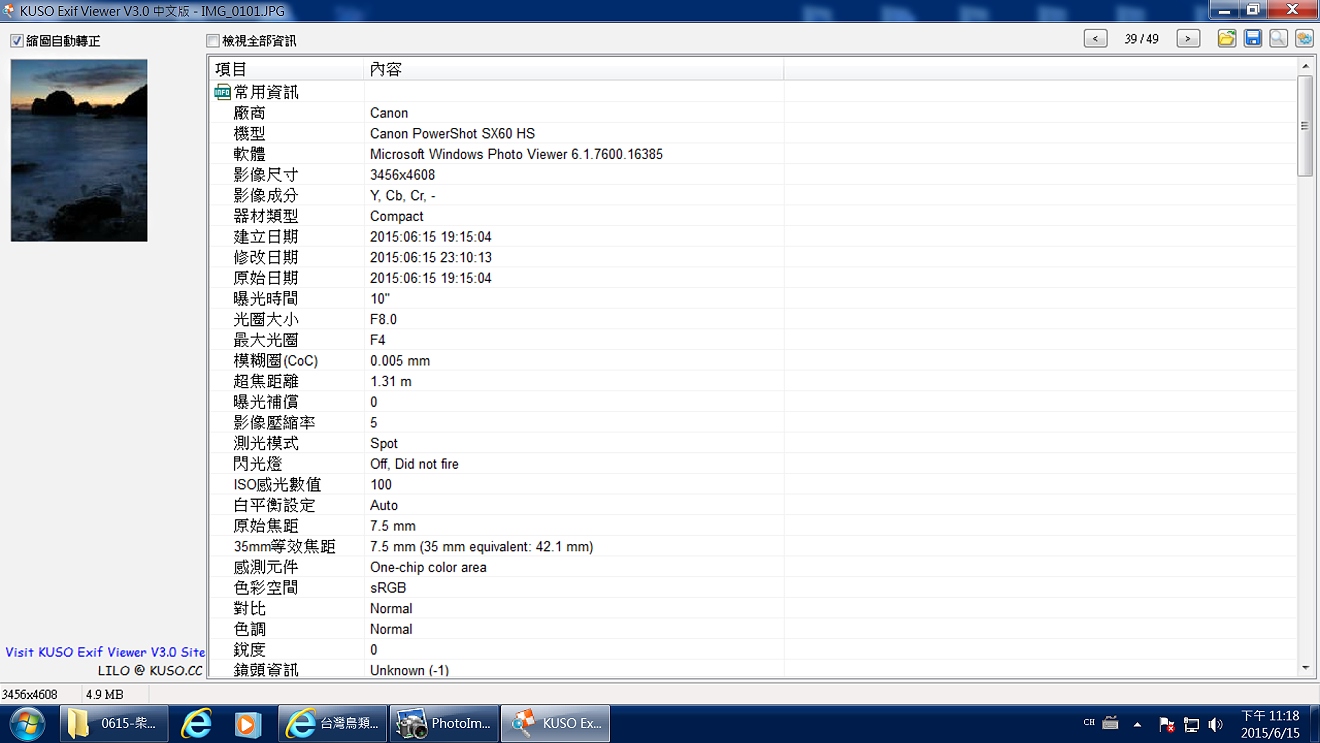This screenshot has width=1320, height=743.
Task: Select the 最大光圈 row label
Action: click(265, 340)
